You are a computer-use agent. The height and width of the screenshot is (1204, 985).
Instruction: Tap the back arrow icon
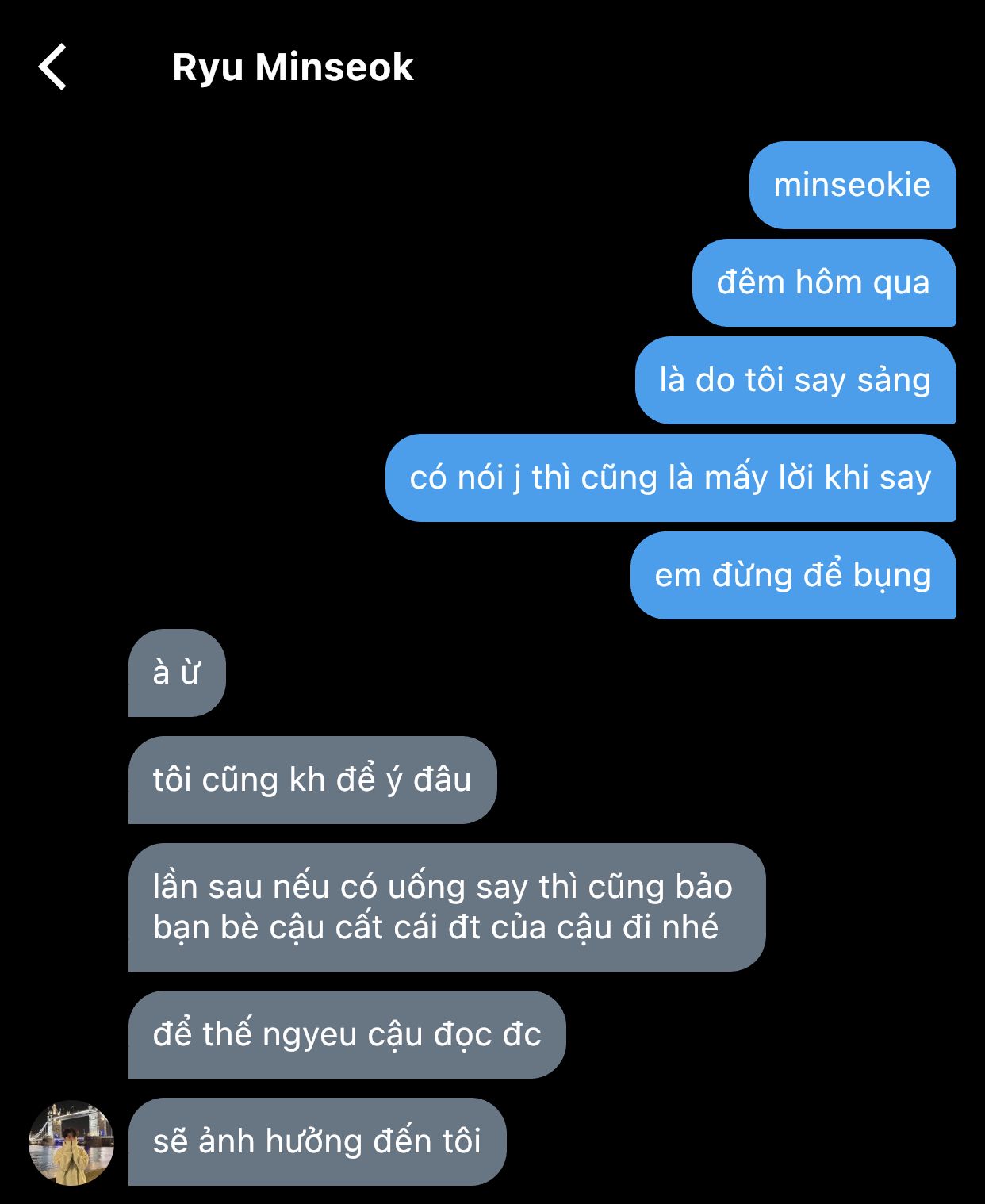point(52,67)
